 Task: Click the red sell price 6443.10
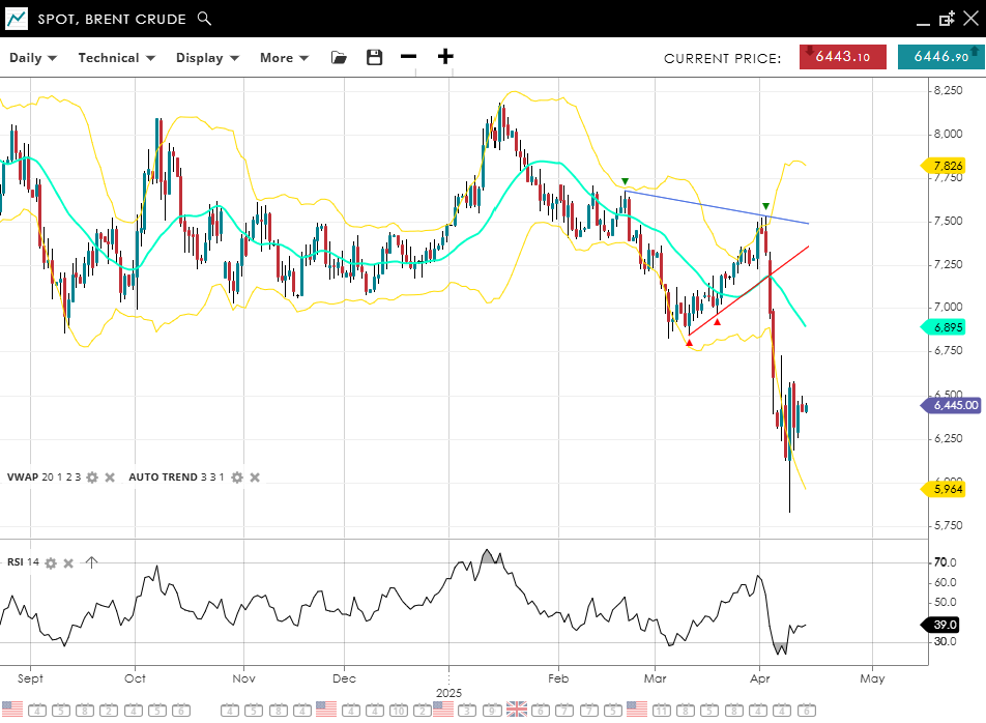[842, 58]
